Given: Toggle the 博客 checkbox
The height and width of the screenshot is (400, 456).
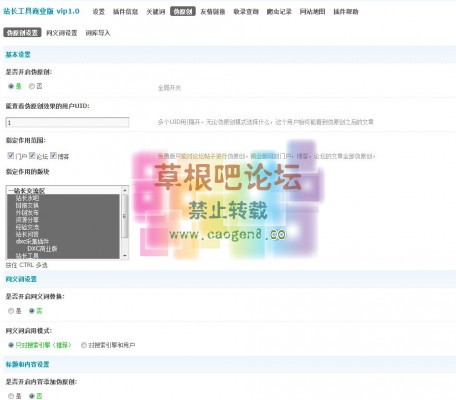Looking at the screenshot, I should pos(53,155).
